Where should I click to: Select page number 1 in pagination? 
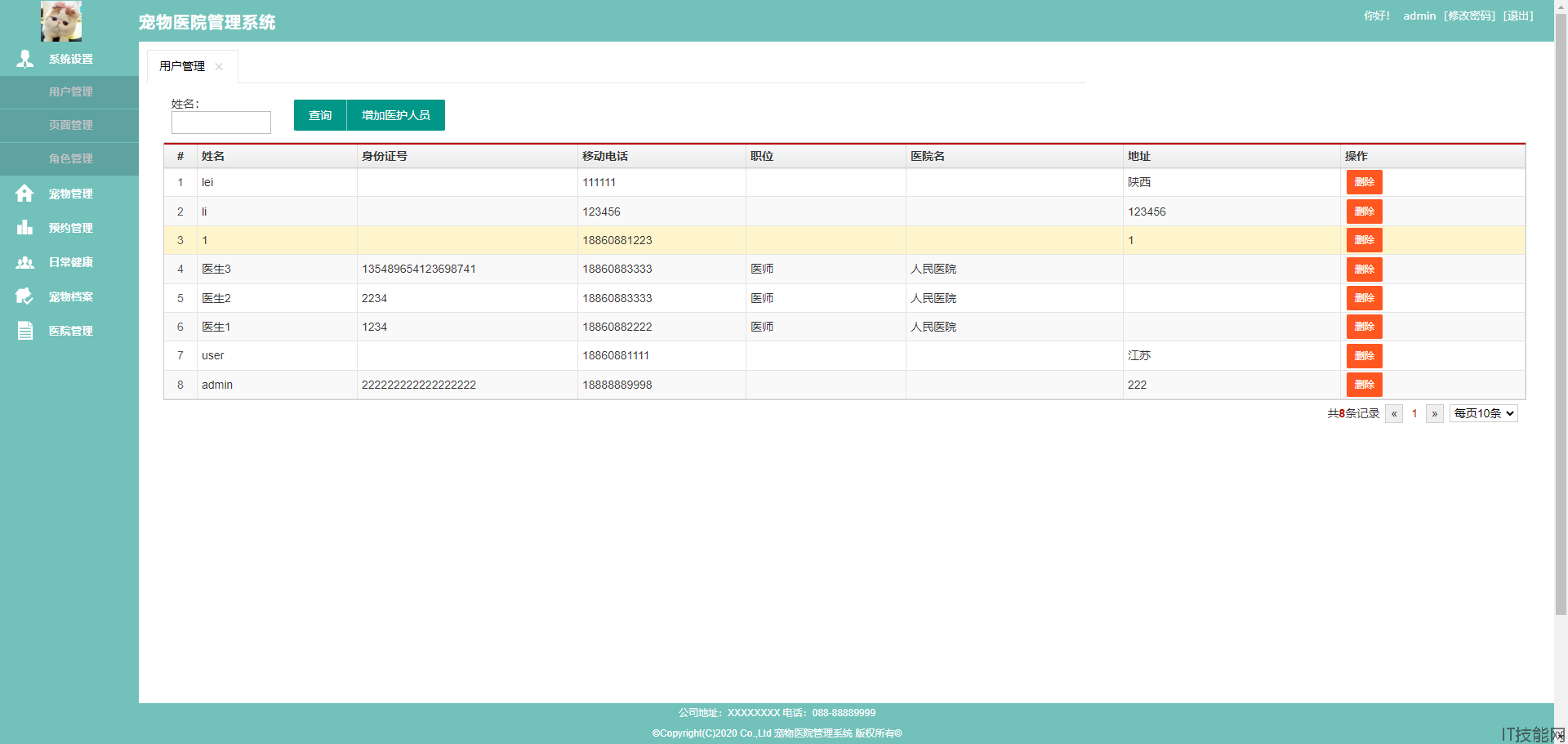1414,413
